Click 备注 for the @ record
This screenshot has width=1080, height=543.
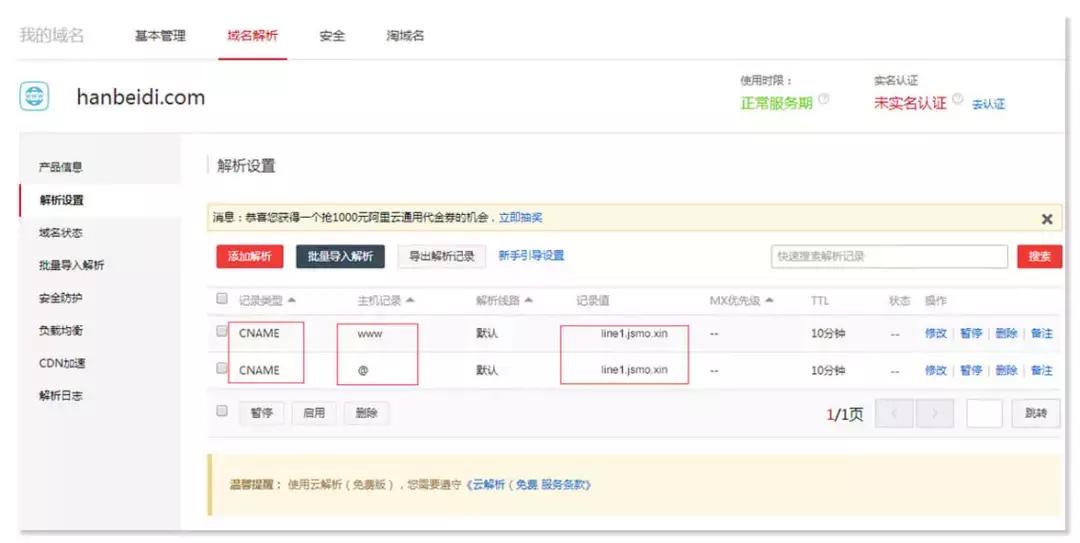coord(1041,371)
